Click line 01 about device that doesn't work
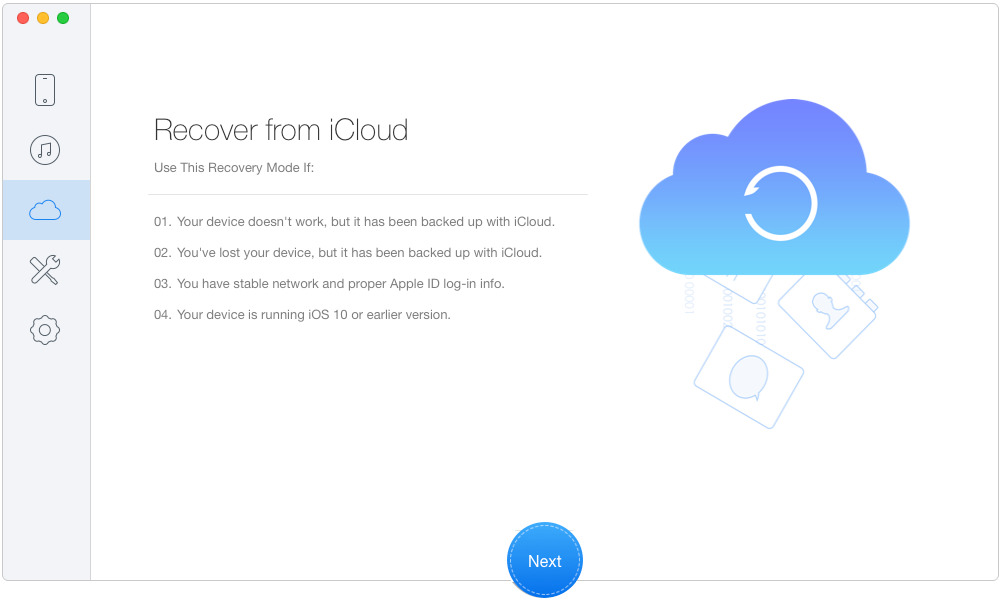Viewport: 1000px width, 608px height. [355, 222]
